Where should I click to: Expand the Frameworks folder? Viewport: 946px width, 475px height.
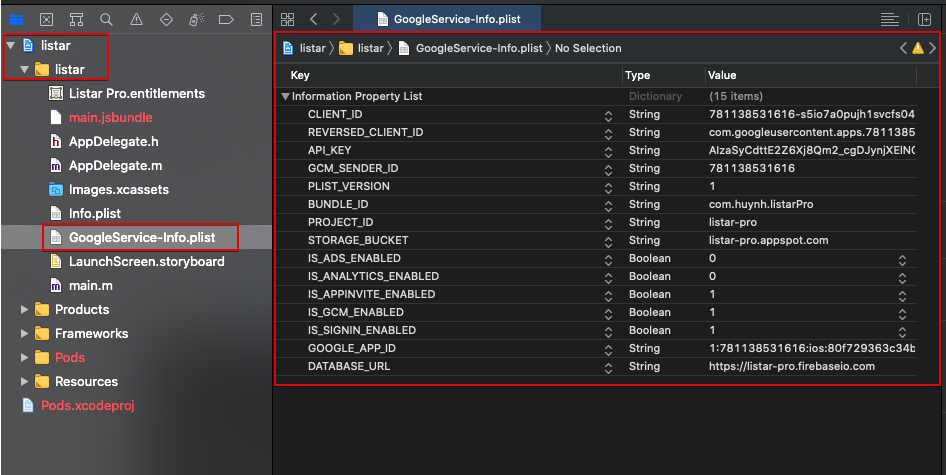[x=25, y=333]
